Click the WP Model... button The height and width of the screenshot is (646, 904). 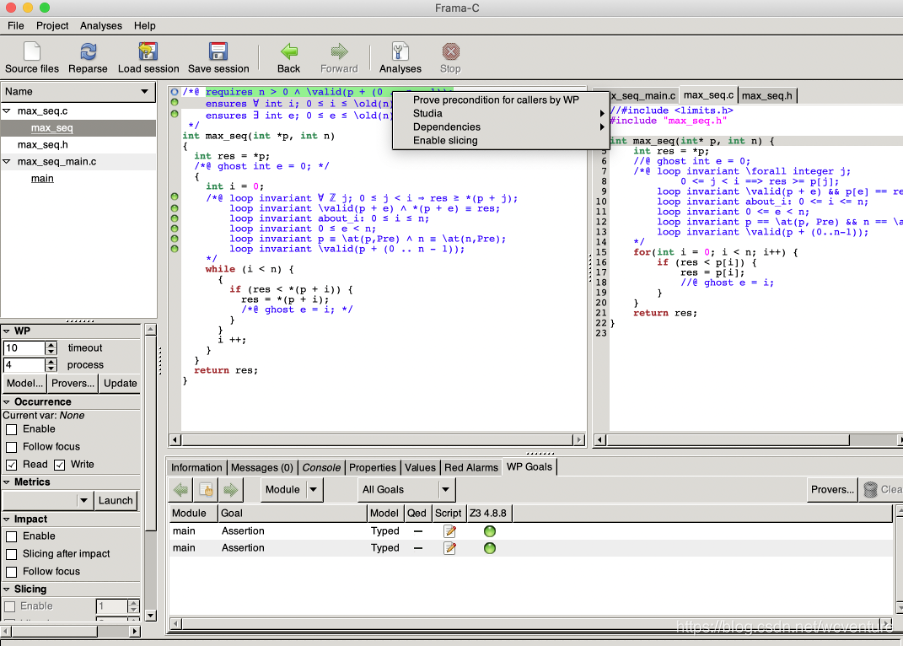coord(24,383)
